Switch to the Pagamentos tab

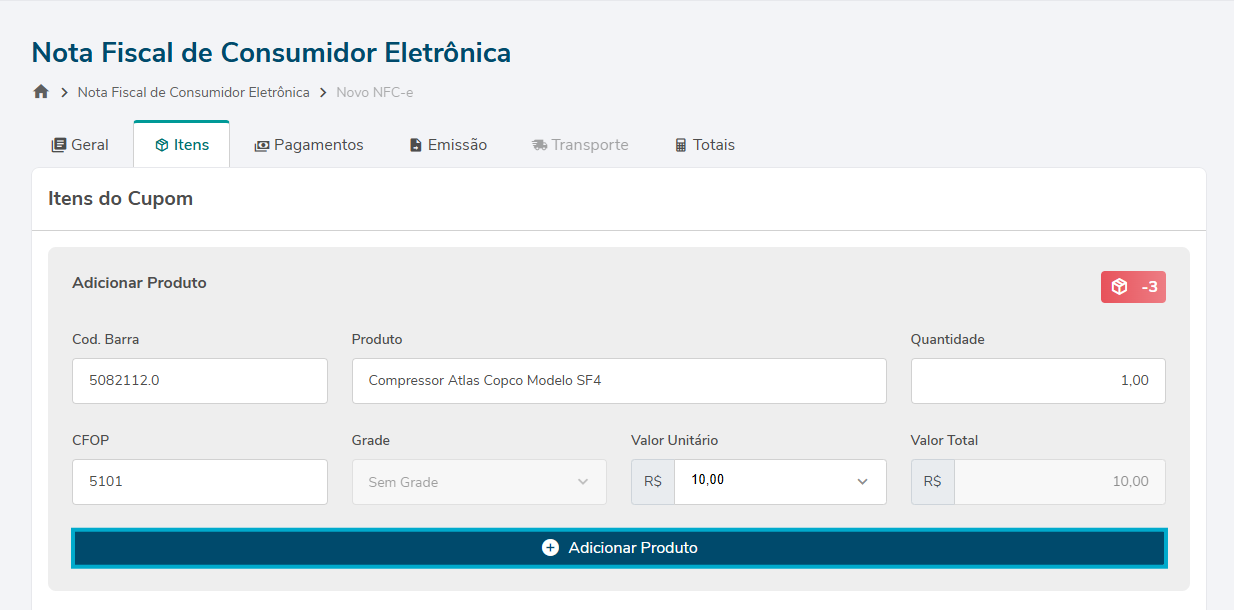coord(309,145)
